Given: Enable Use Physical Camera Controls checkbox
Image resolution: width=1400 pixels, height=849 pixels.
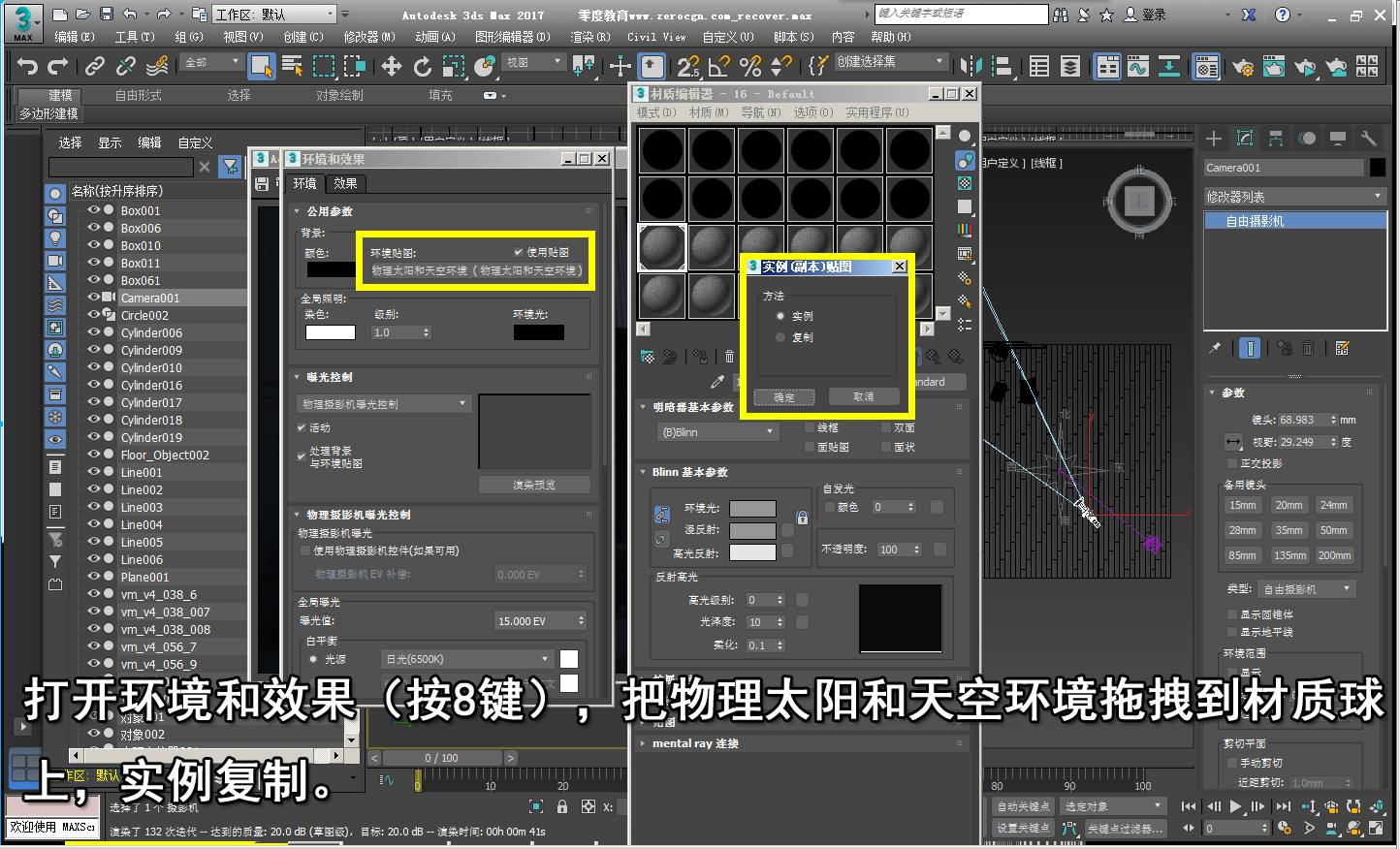Looking at the screenshot, I should [305, 550].
